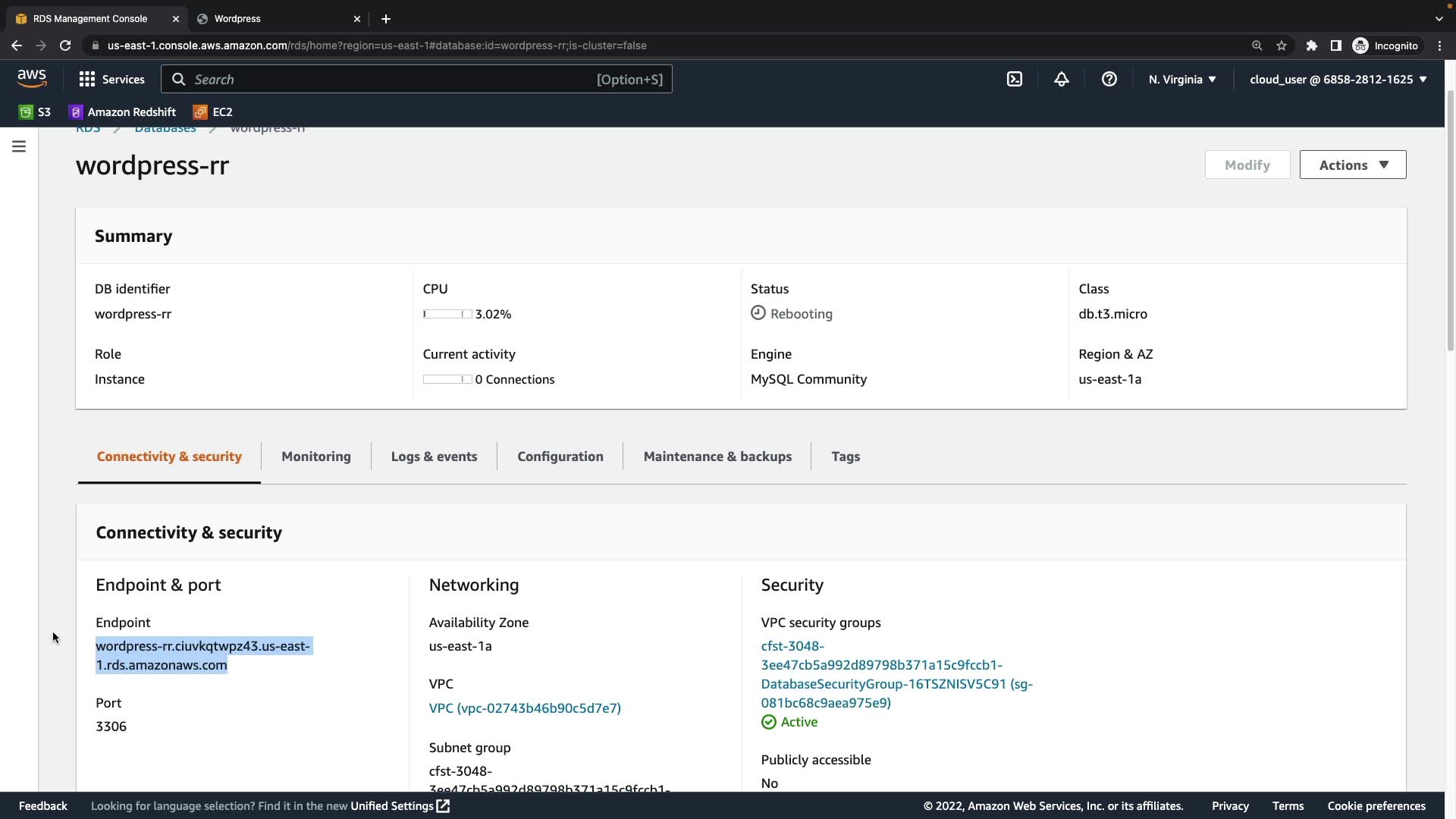
Task: Open the AWS CloudShell icon
Action: pyautogui.click(x=1015, y=79)
